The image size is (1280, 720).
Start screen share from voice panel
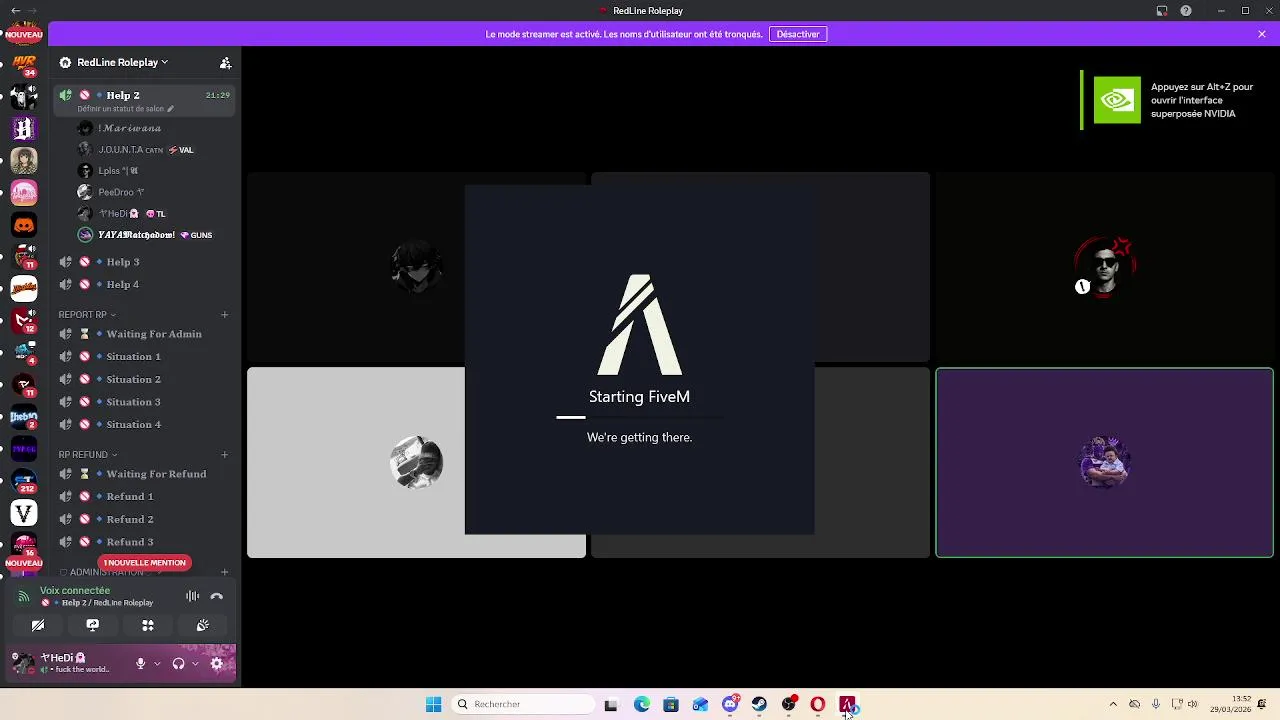click(93, 625)
